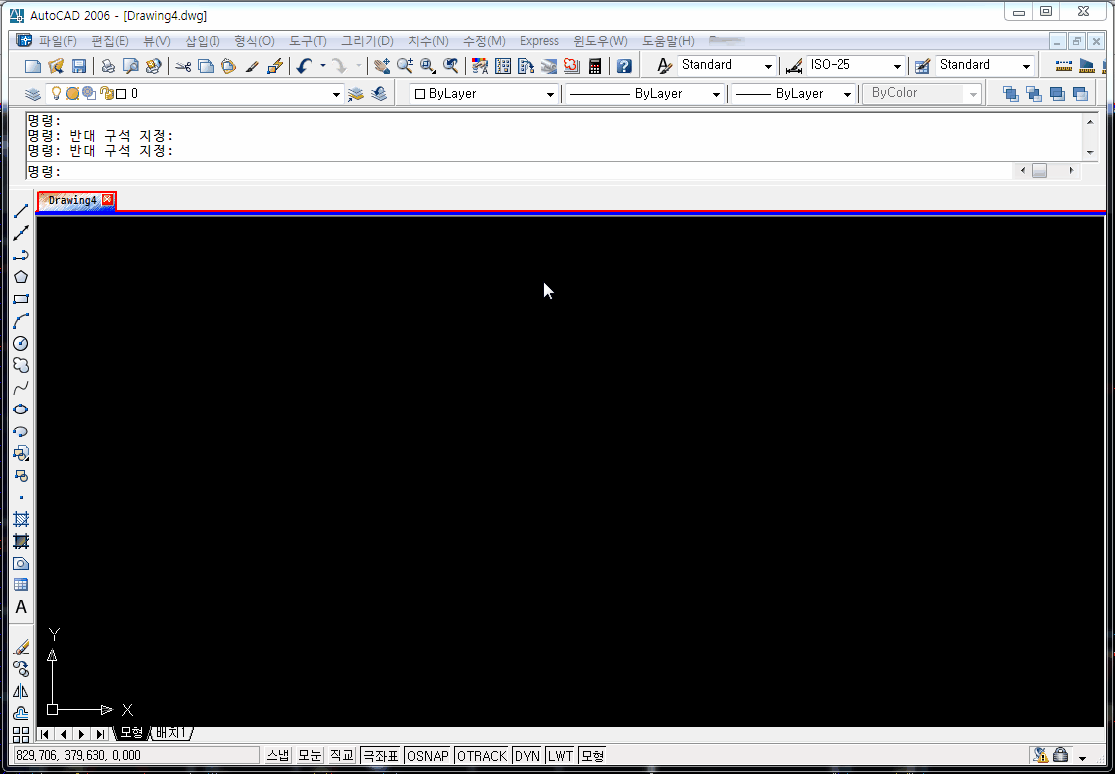1115x774 pixels.
Task: Select the Mirror modify tool
Action: click(x=21, y=691)
